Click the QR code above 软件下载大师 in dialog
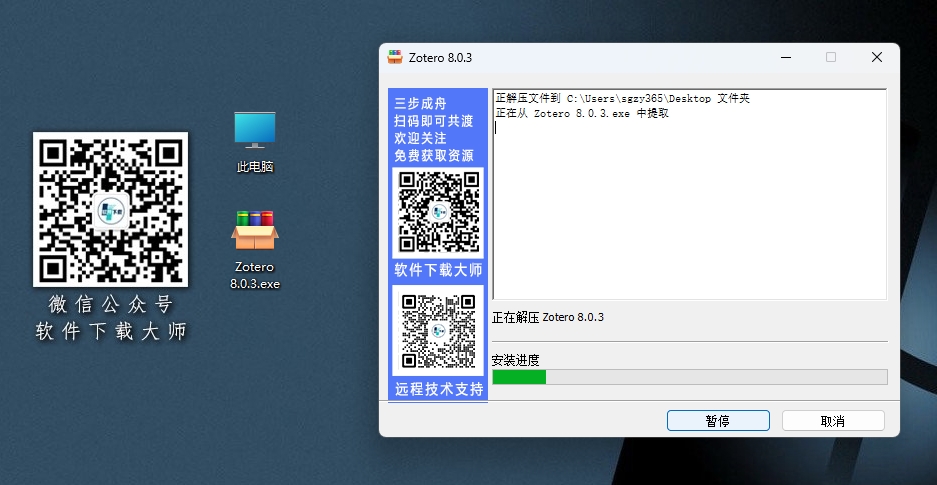This screenshot has width=937, height=485. 439,213
